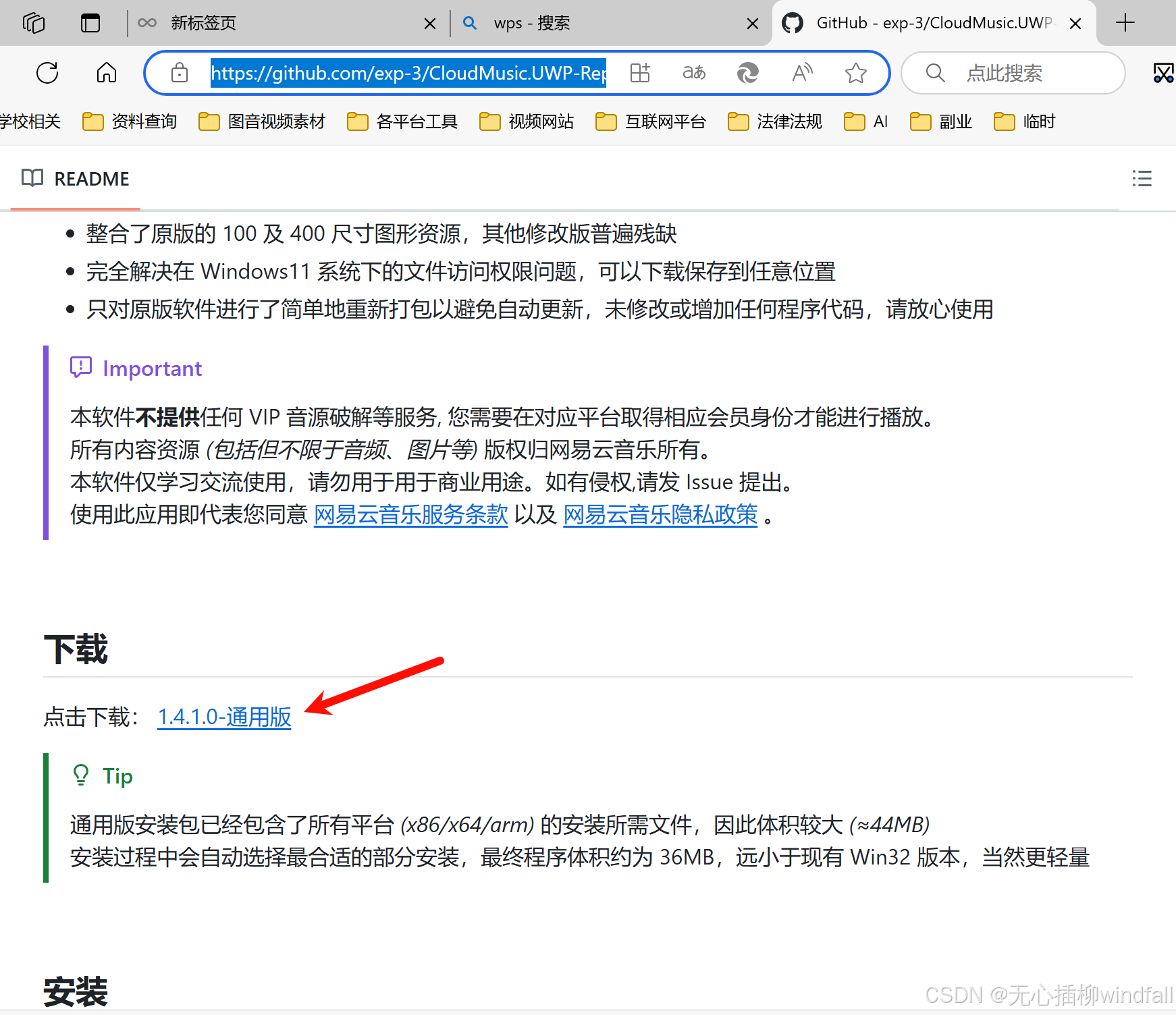Open 网易云音乐隐私政策 link
This screenshot has width=1176, height=1015.
click(x=660, y=515)
